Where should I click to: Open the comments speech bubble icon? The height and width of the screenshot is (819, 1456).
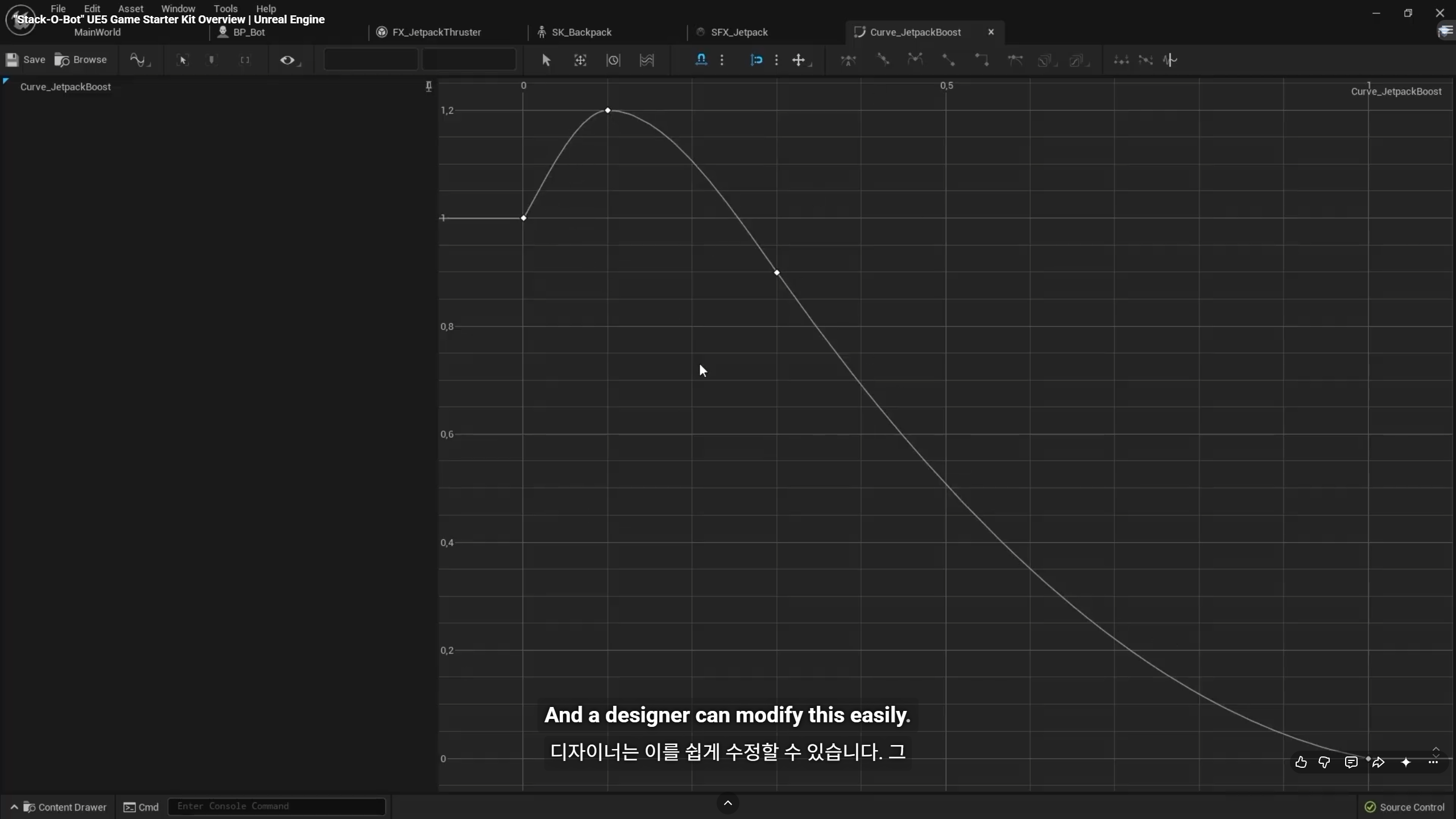(1351, 762)
